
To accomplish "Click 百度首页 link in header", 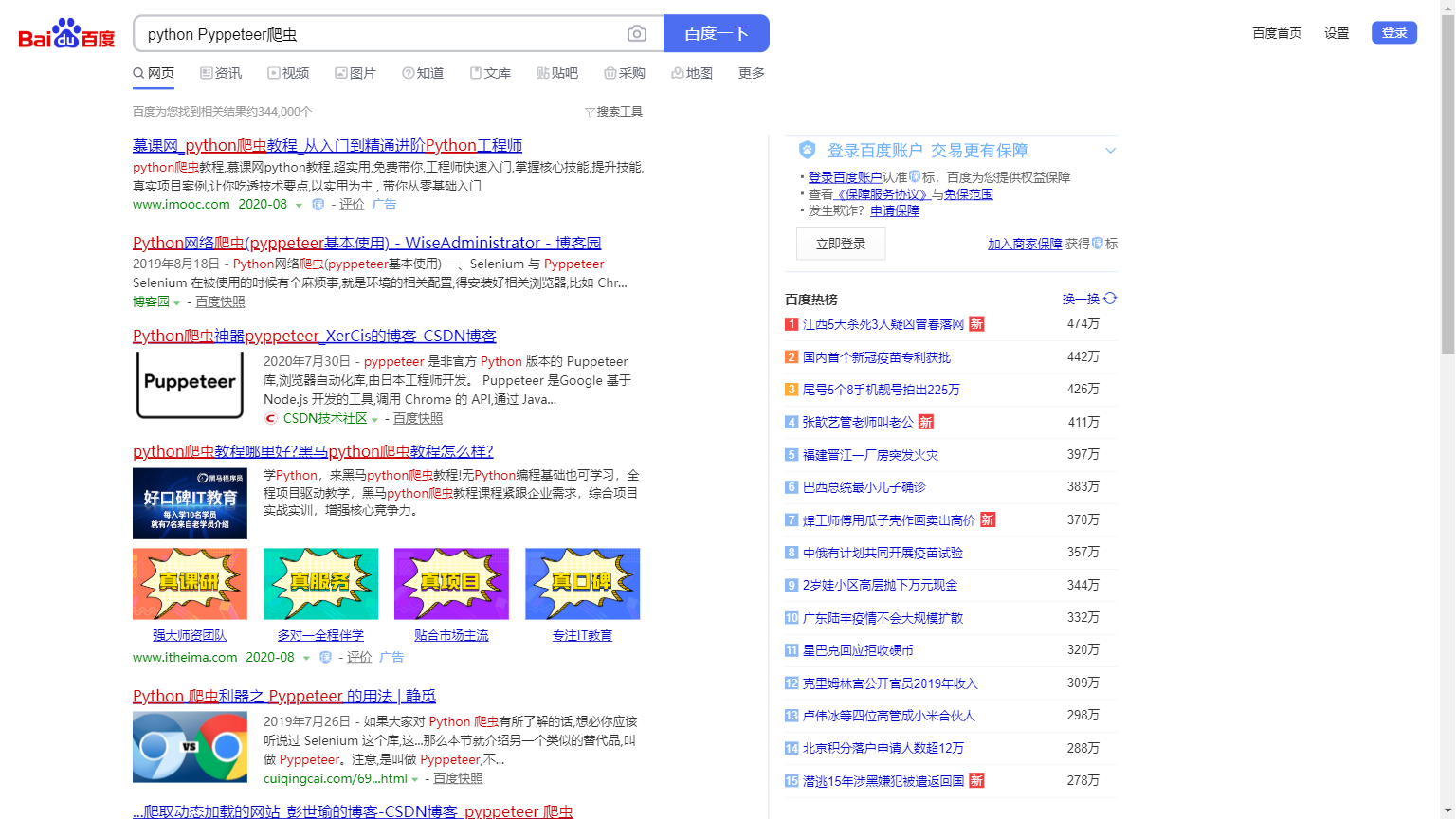I will 1277,33.
